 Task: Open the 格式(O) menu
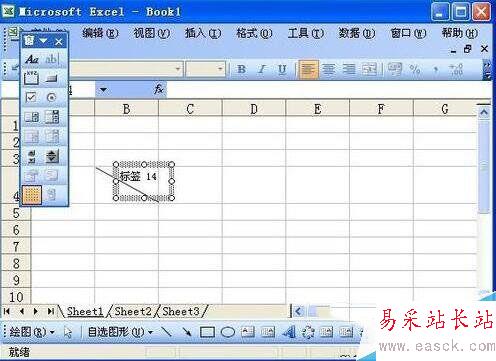[x=254, y=33]
